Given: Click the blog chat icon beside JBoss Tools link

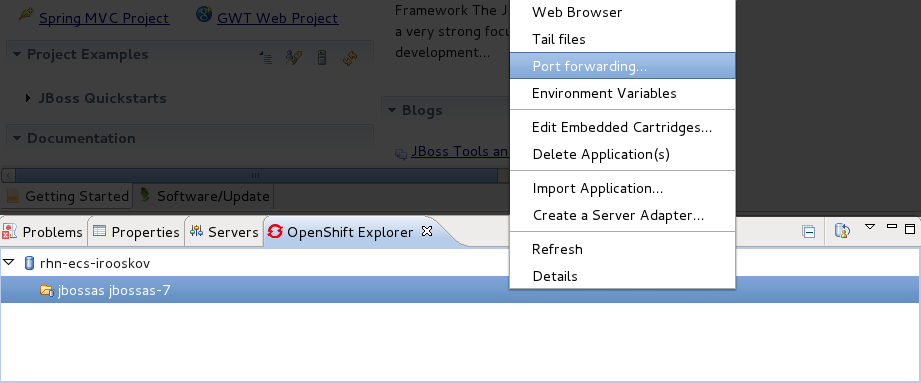Looking at the screenshot, I should coord(401,154).
